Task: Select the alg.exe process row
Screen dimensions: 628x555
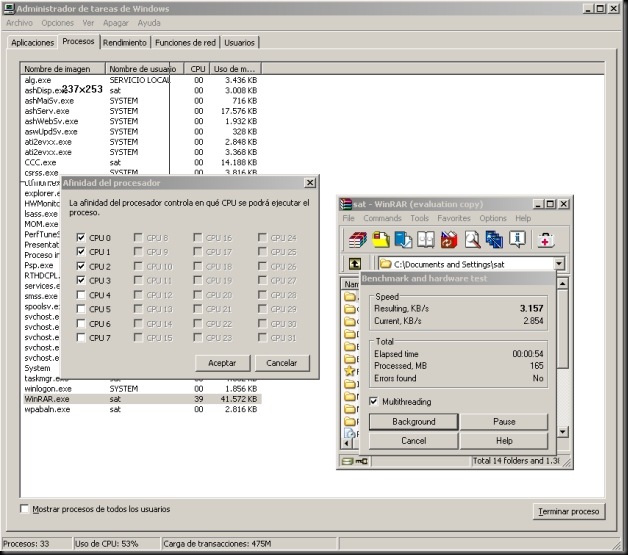Action: 142,80
